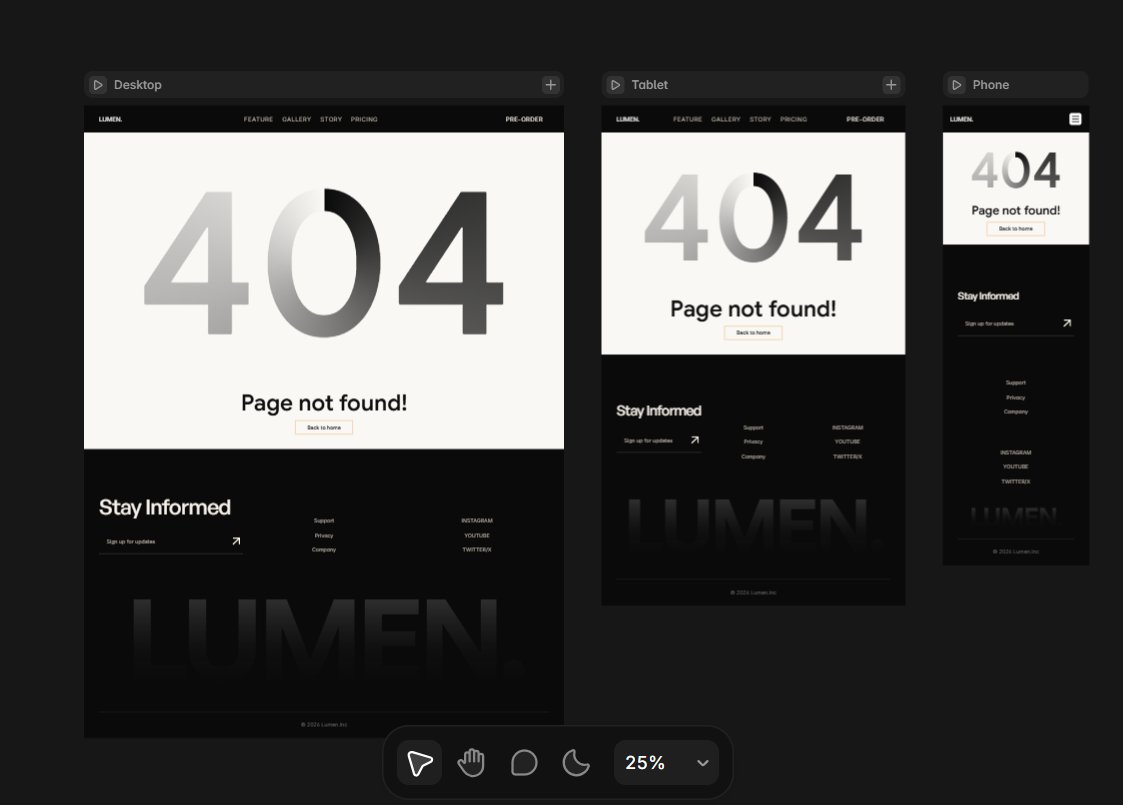Click Company link in Desktop footer
Image resolution: width=1123 pixels, height=805 pixels.
[324, 549]
